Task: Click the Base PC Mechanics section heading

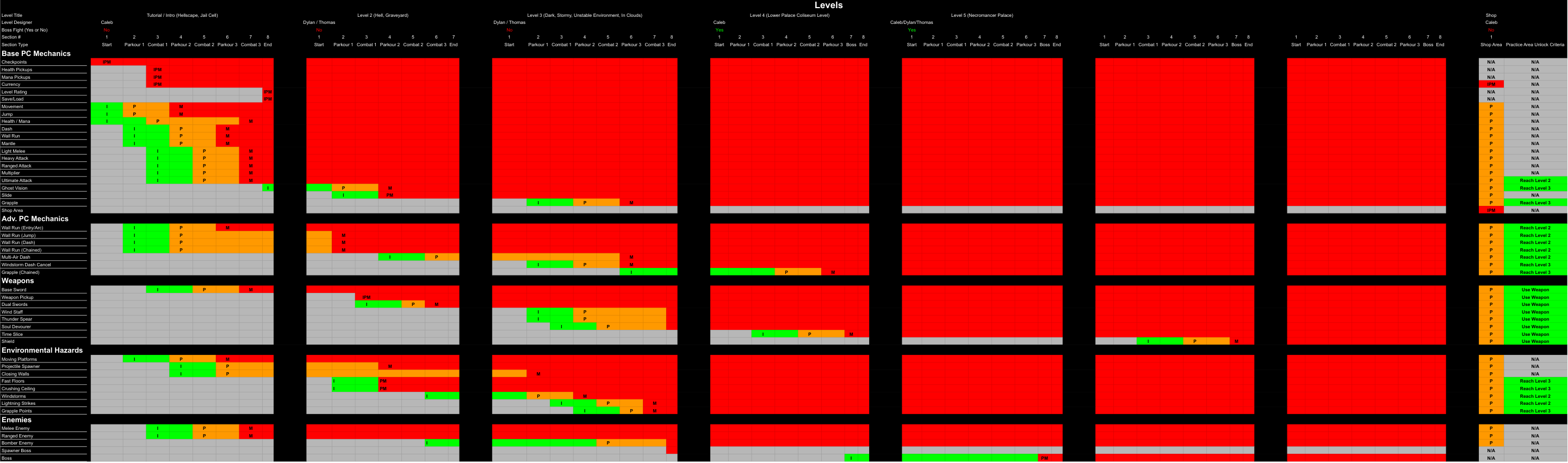Action: (36, 54)
